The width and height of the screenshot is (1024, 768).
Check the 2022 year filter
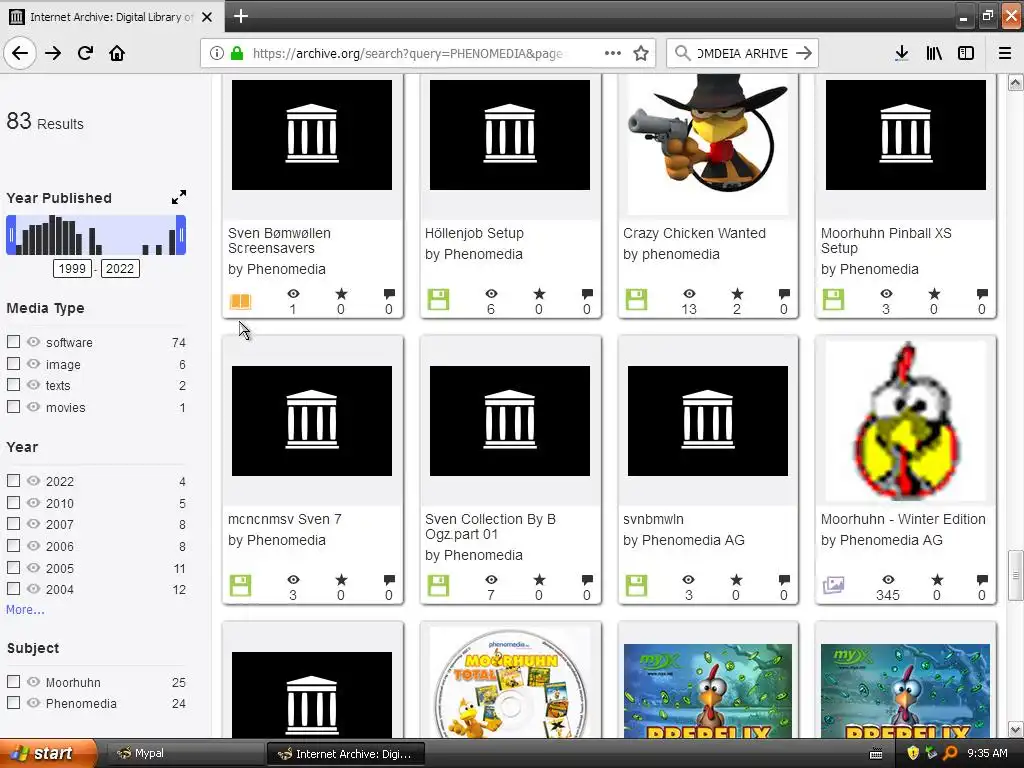[x=13, y=481]
